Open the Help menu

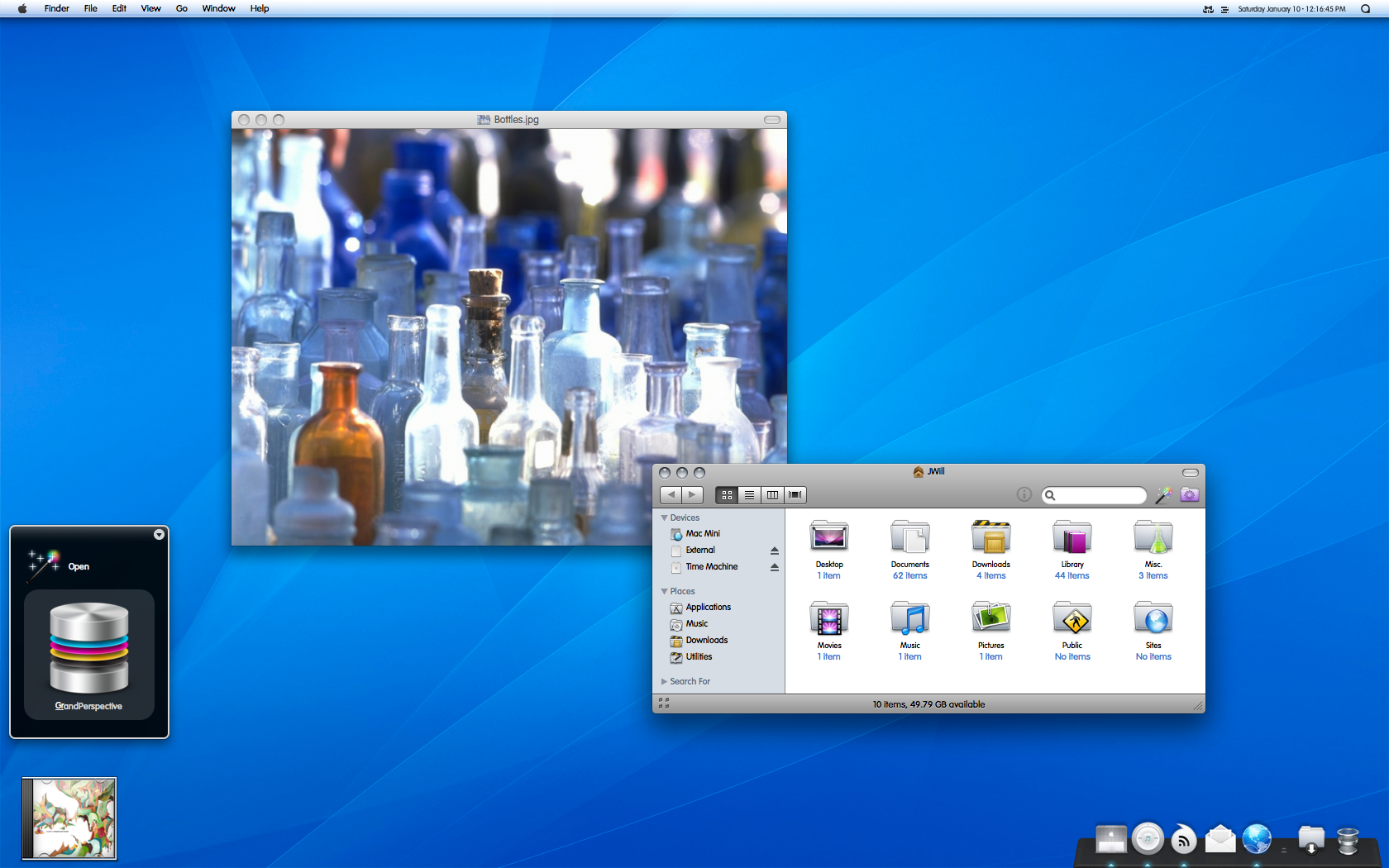pos(260,8)
